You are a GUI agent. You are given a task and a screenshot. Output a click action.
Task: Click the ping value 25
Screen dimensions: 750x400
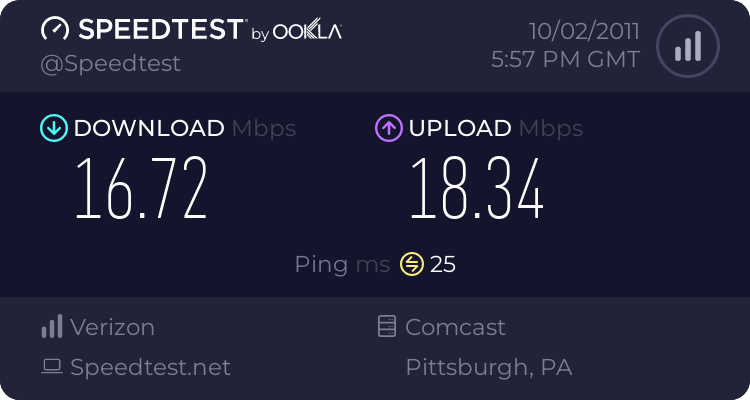[x=443, y=264]
